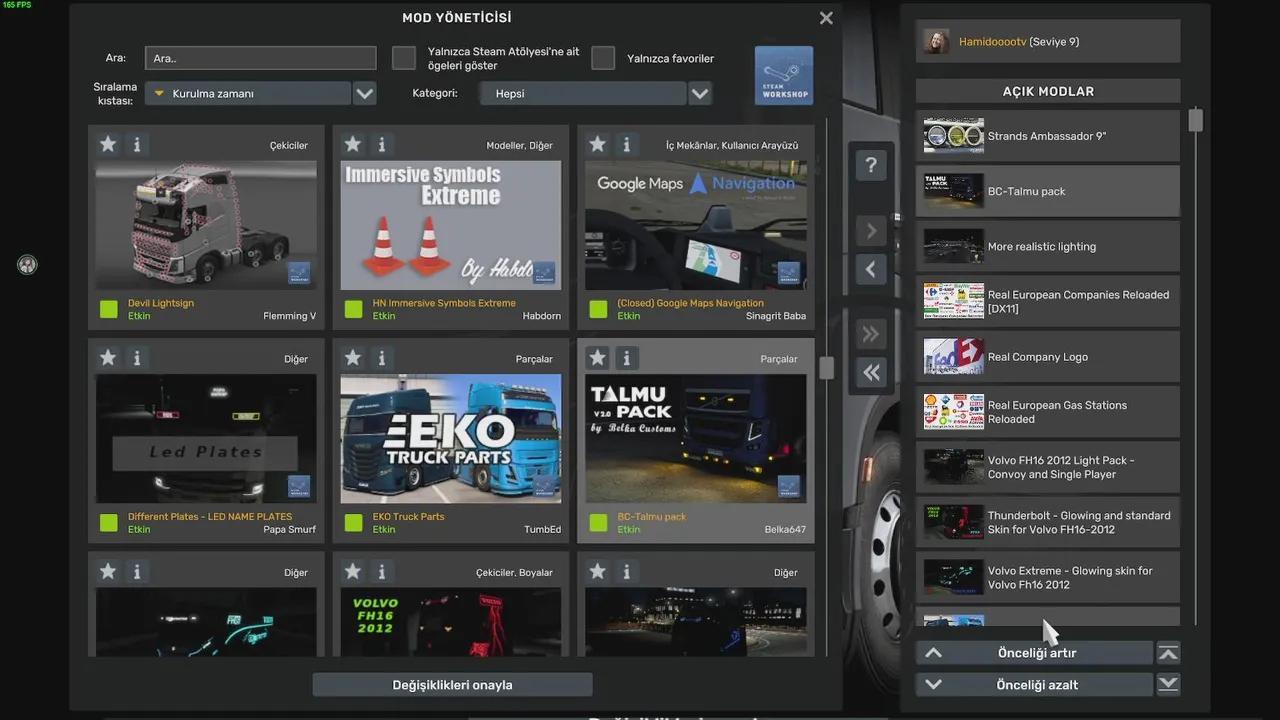Toggle Different Plates active green box

[x=109, y=522]
